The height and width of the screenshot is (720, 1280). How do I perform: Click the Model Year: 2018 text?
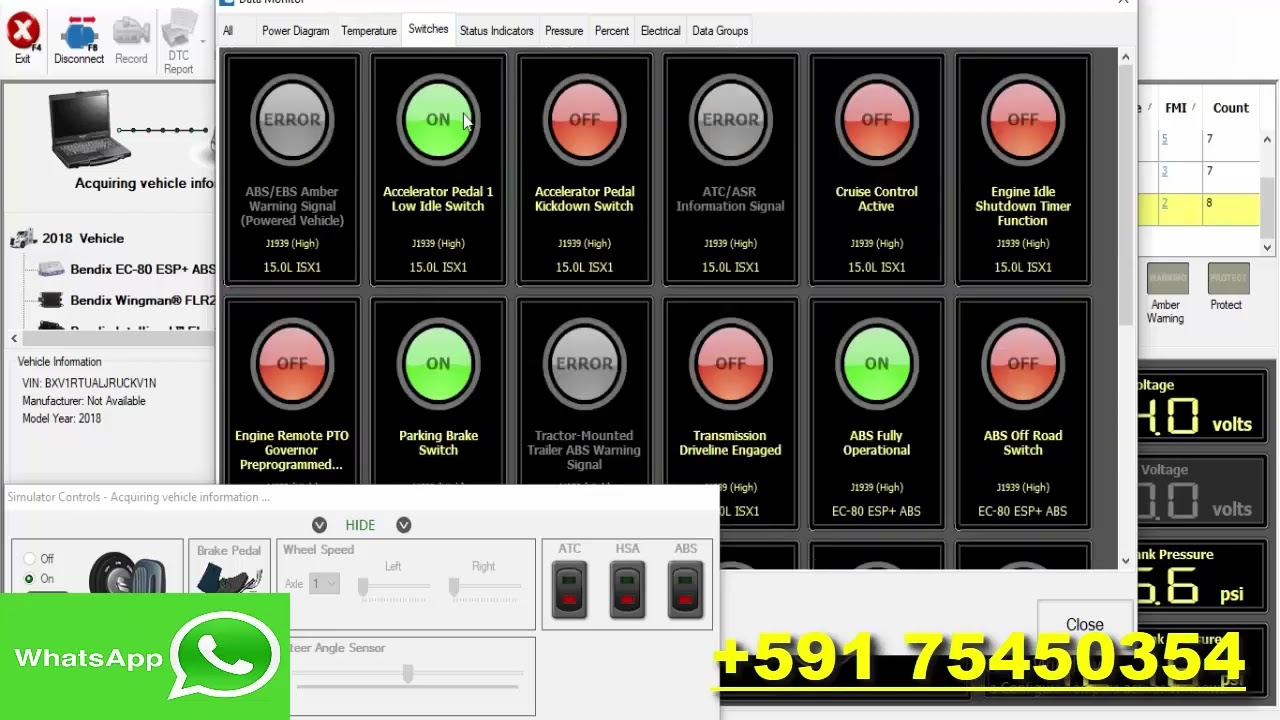(x=62, y=419)
